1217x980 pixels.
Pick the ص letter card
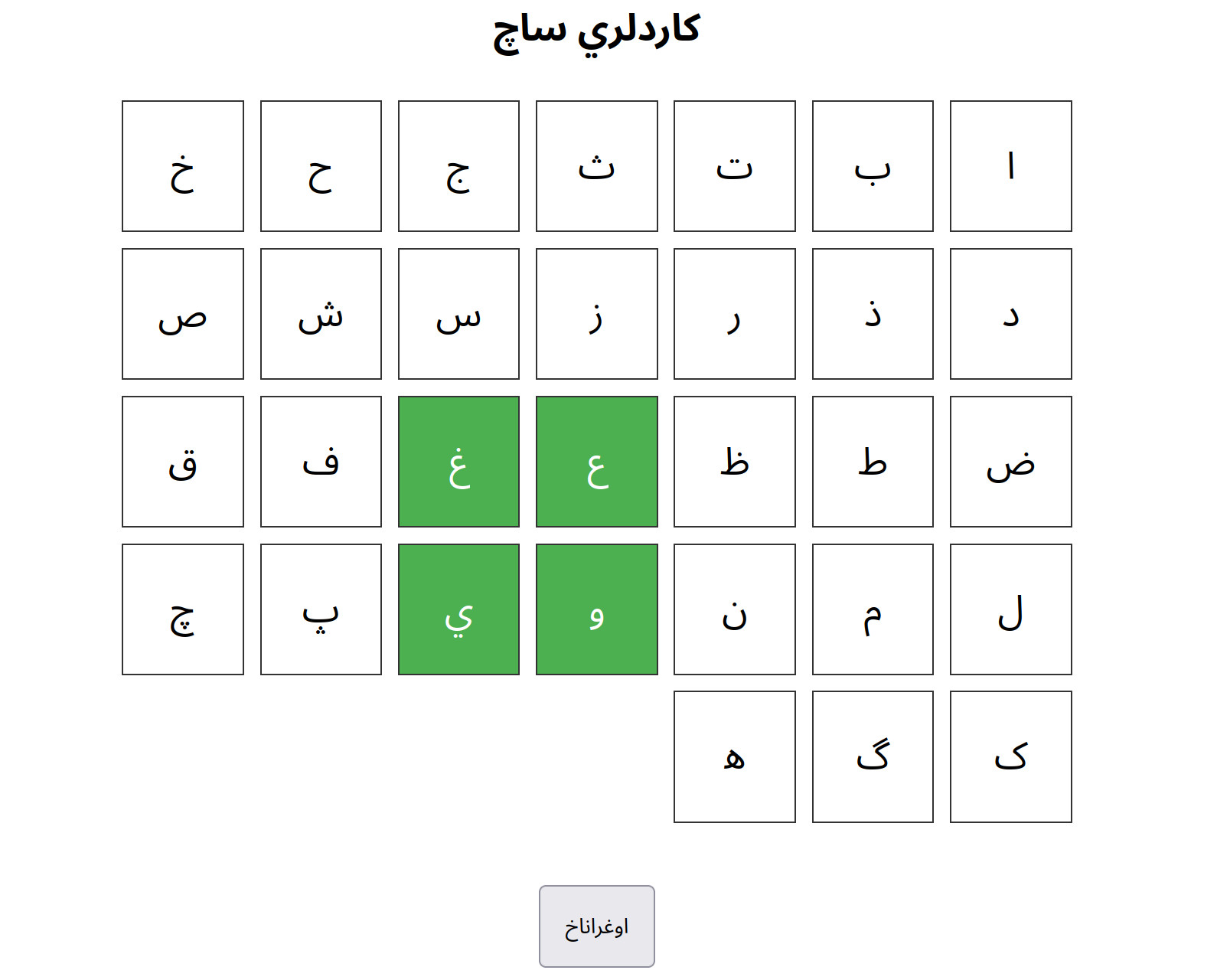pos(183,314)
